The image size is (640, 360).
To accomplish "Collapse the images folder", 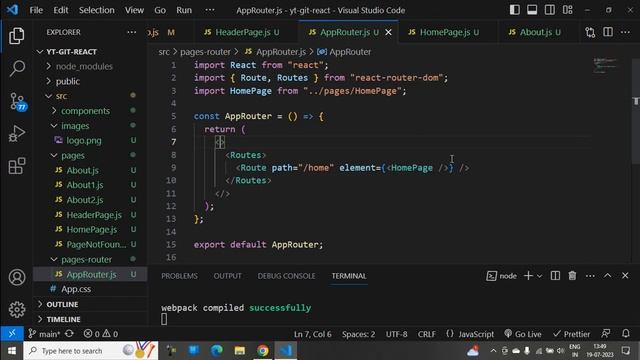I will [90, 126].
